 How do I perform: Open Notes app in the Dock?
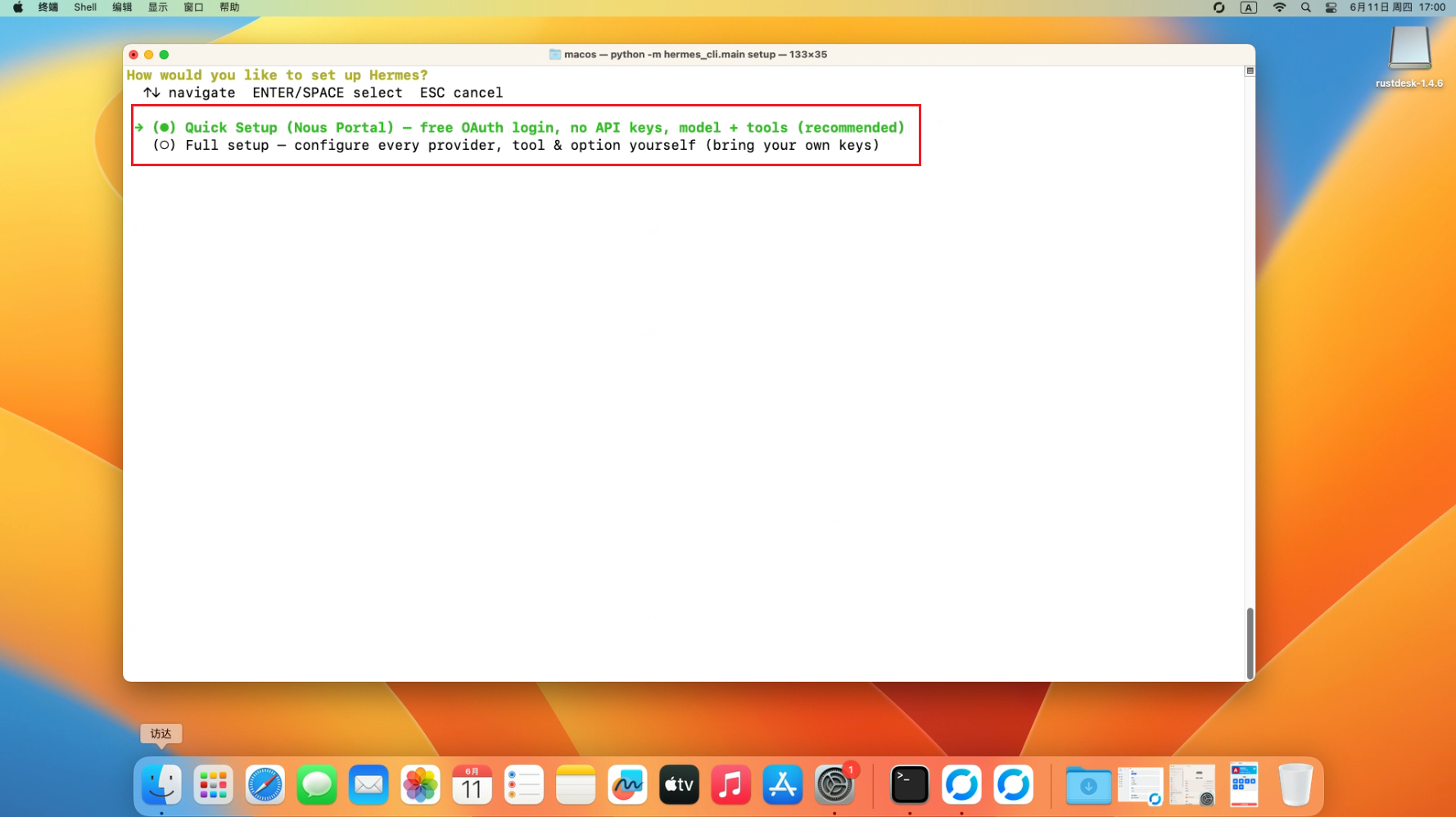576,785
